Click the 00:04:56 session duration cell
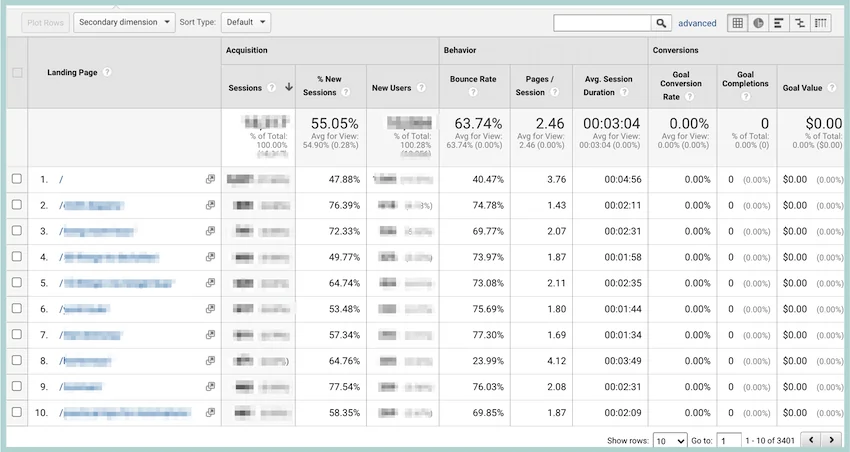This screenshot has height=452, width=850. point(623,179)
